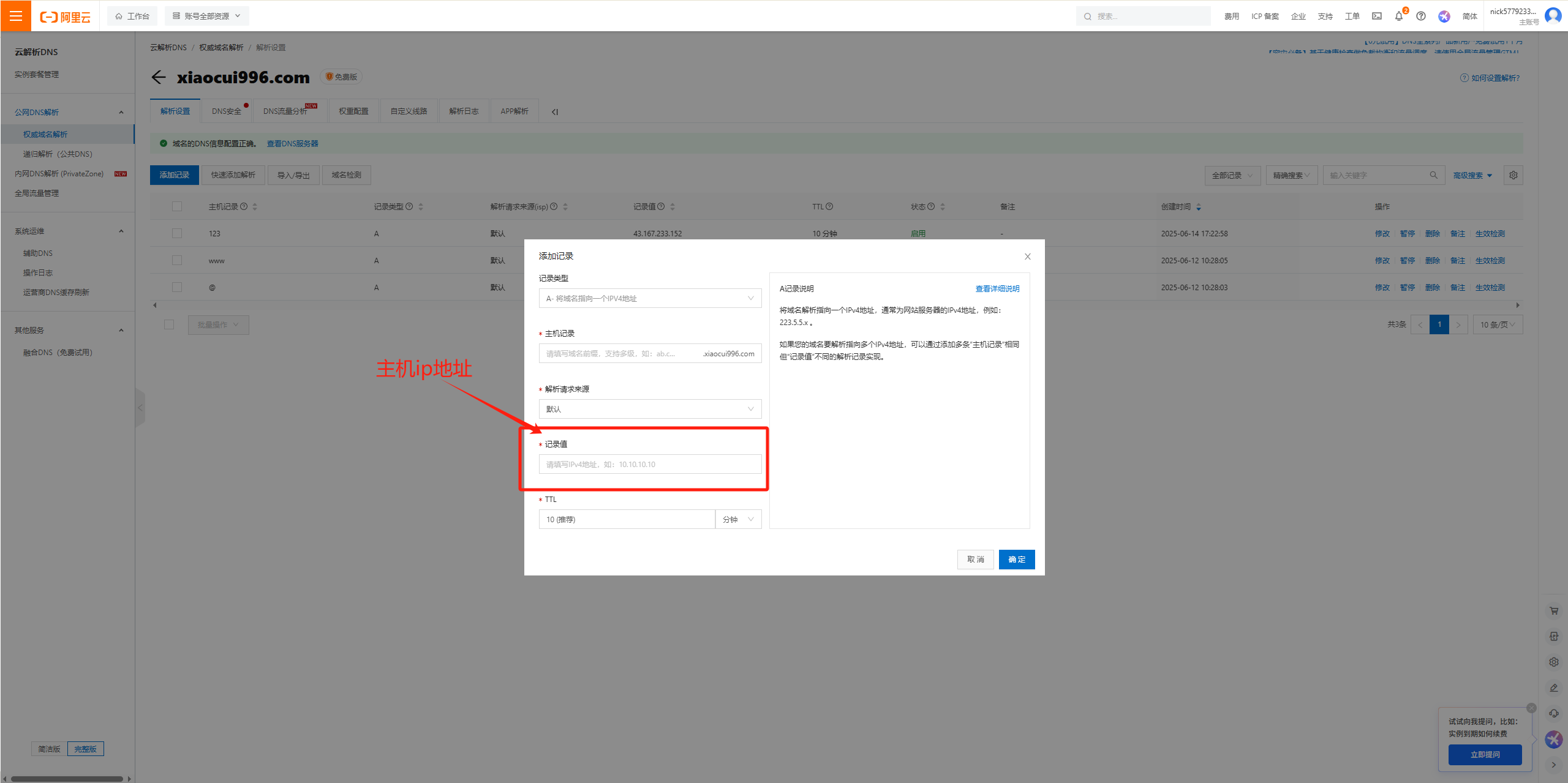Open the 全部记录 filter dropdown
This screenshot has height=783, width=1568.
(1232, 175)
